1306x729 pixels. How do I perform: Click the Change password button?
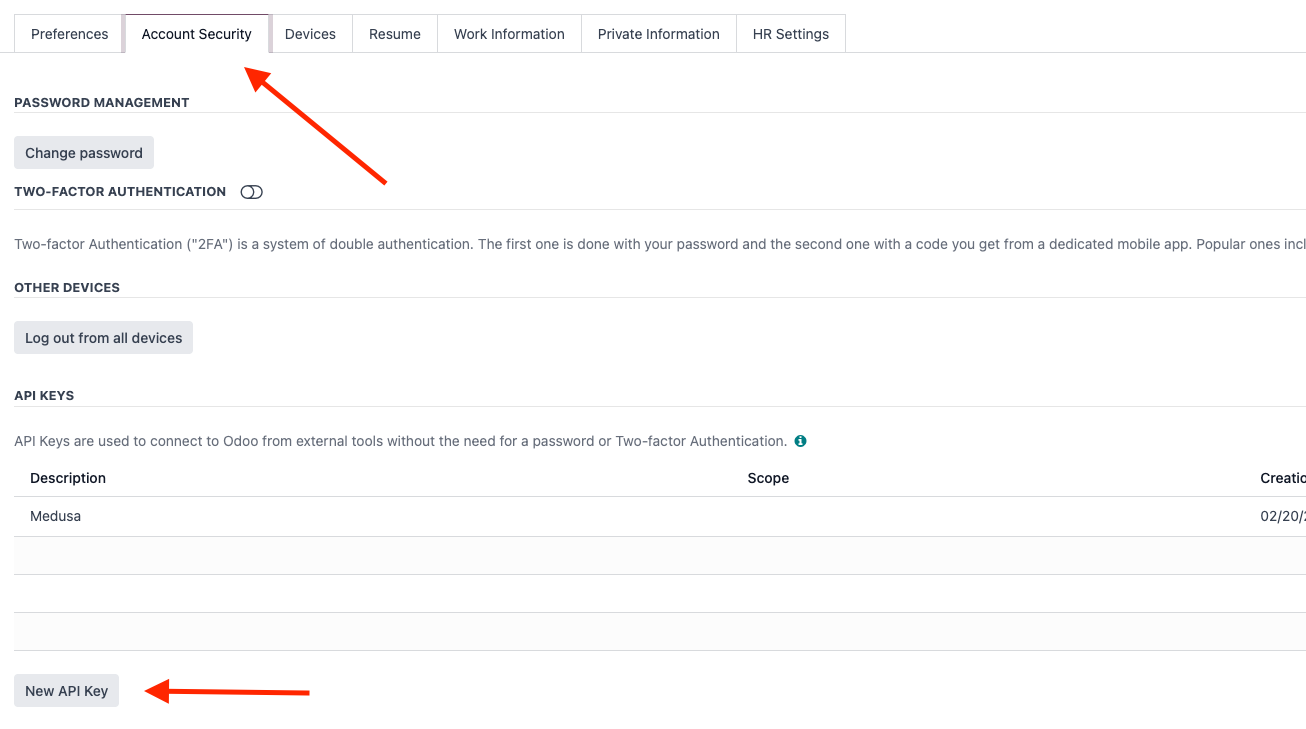[83, 152]
